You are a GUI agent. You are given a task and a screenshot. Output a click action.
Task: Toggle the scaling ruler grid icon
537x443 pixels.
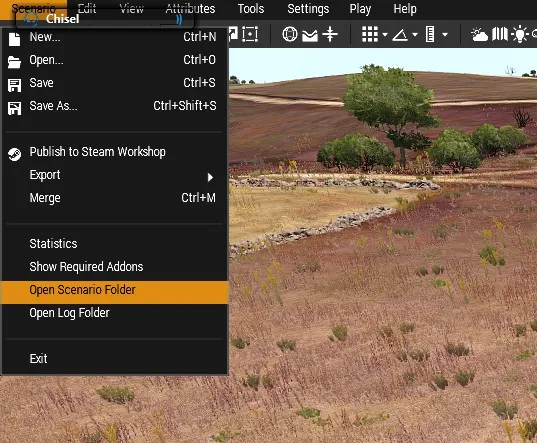tap(430, 34)
